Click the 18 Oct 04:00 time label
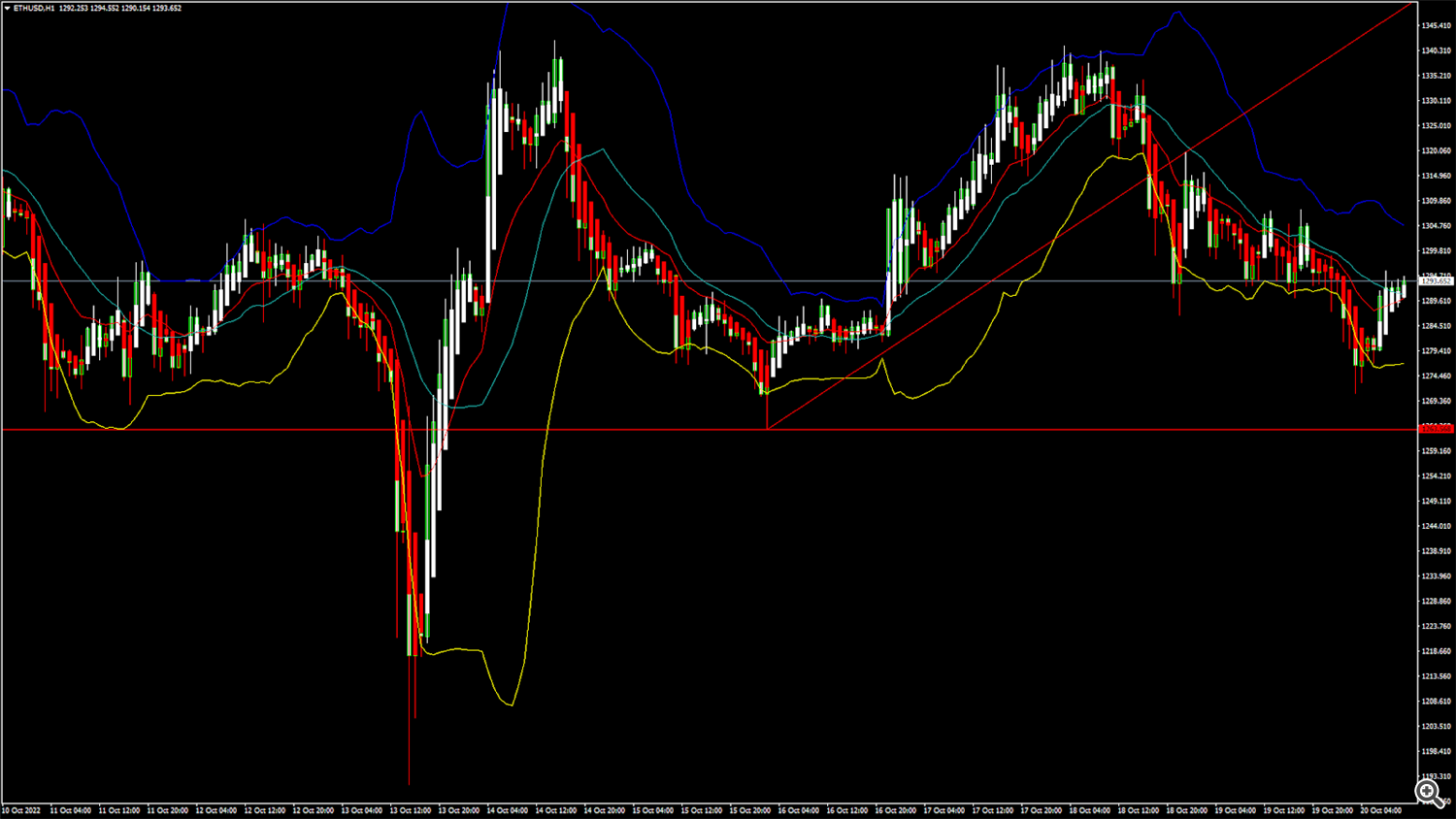Screen dimensions: 1456x819 (x=1089, y=810)
